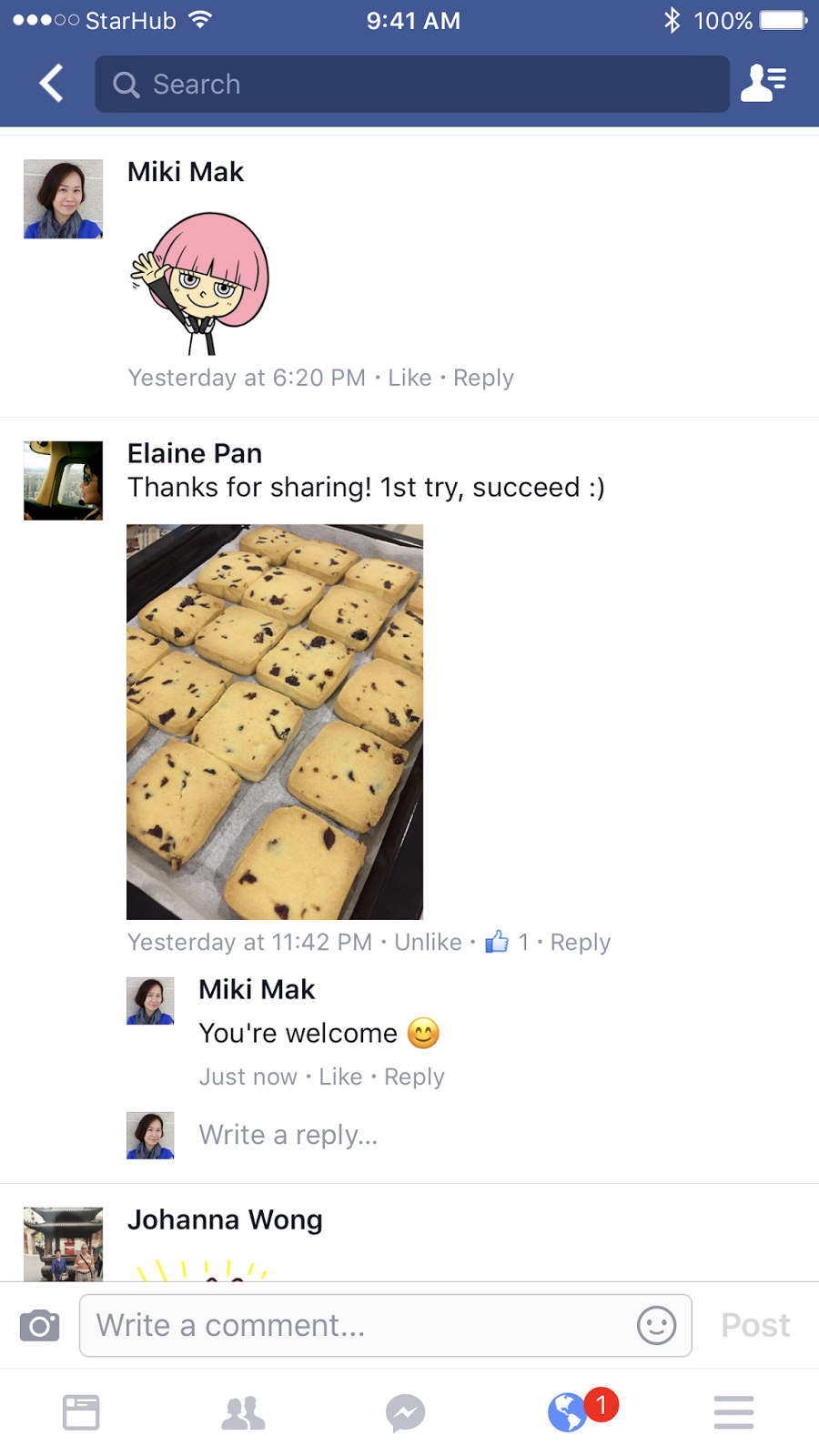This screenshot has height=1456, width=819.
Task: Reply to Elaine Pan's comment
Action: pos(581,943)
